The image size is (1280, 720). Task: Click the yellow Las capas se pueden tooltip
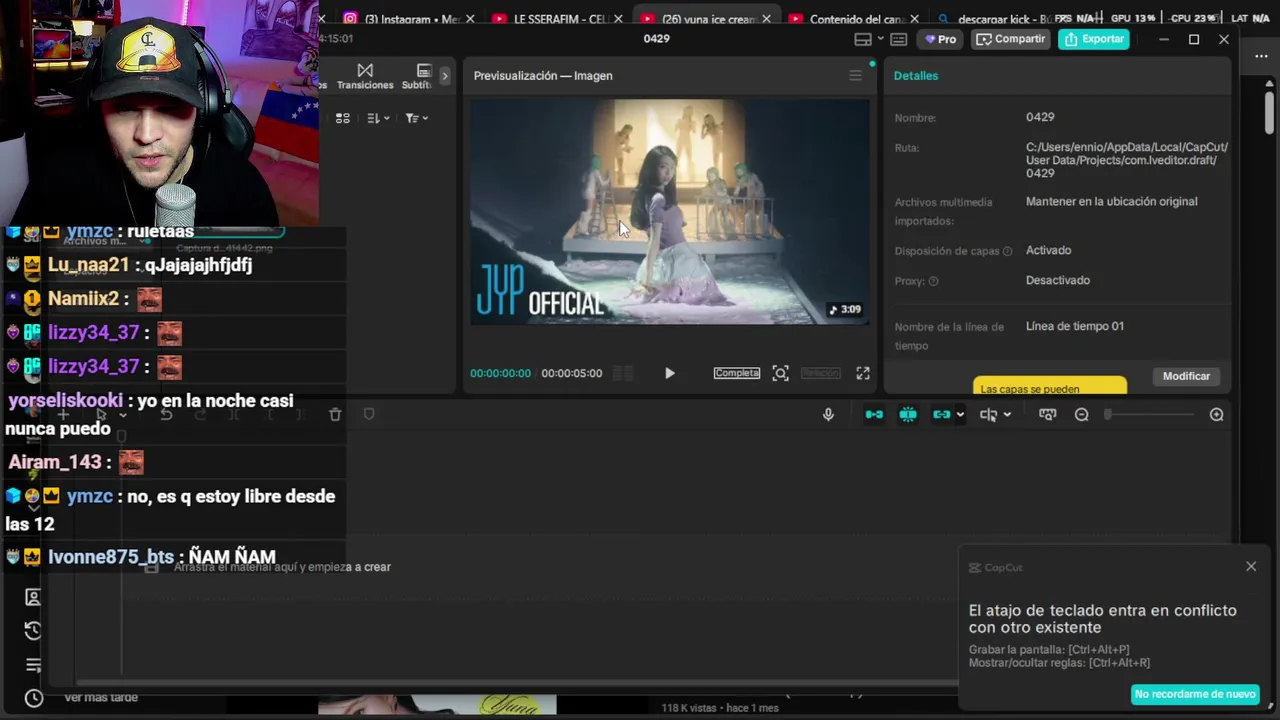coord(1050,386)
